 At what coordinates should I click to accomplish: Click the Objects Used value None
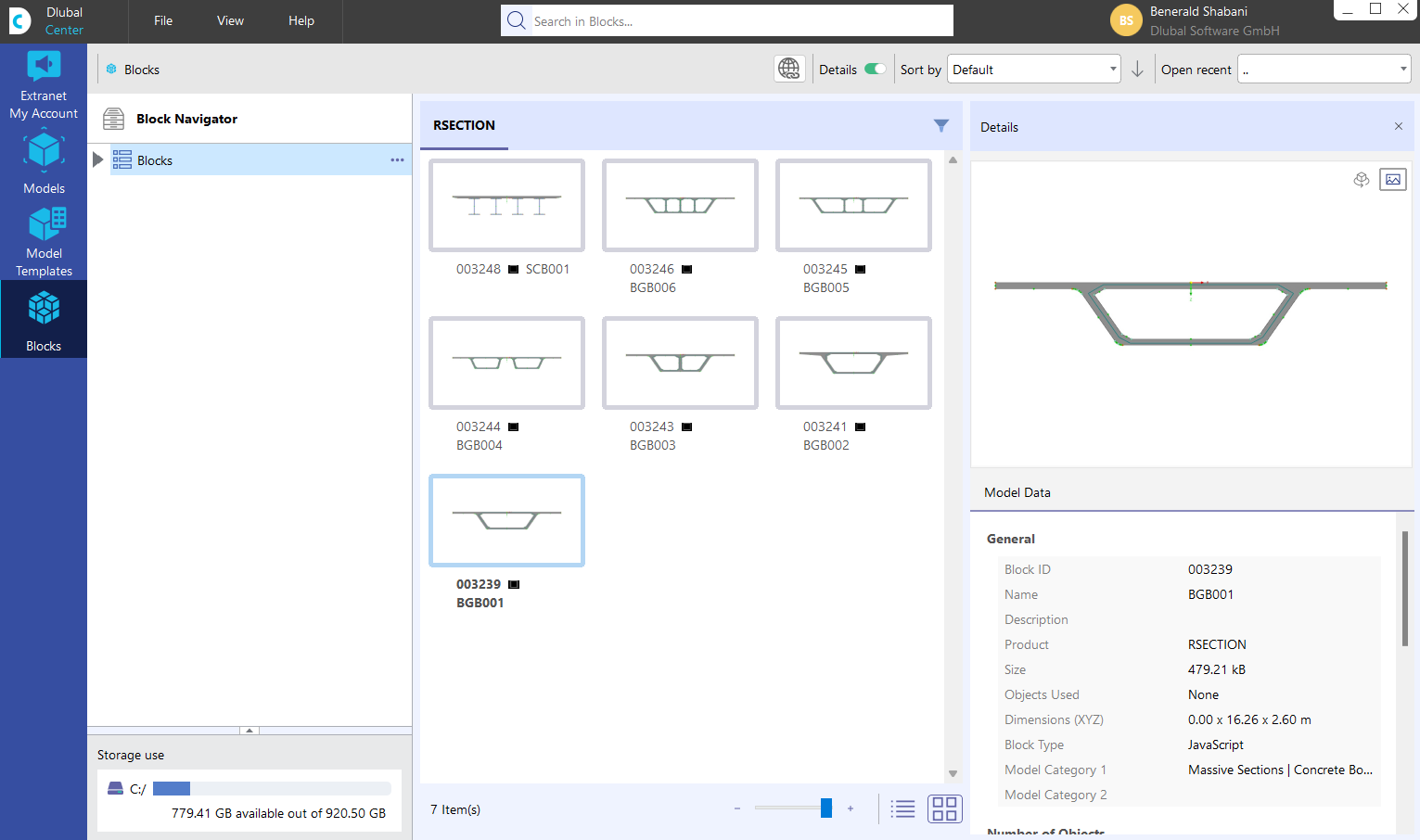1203,694
